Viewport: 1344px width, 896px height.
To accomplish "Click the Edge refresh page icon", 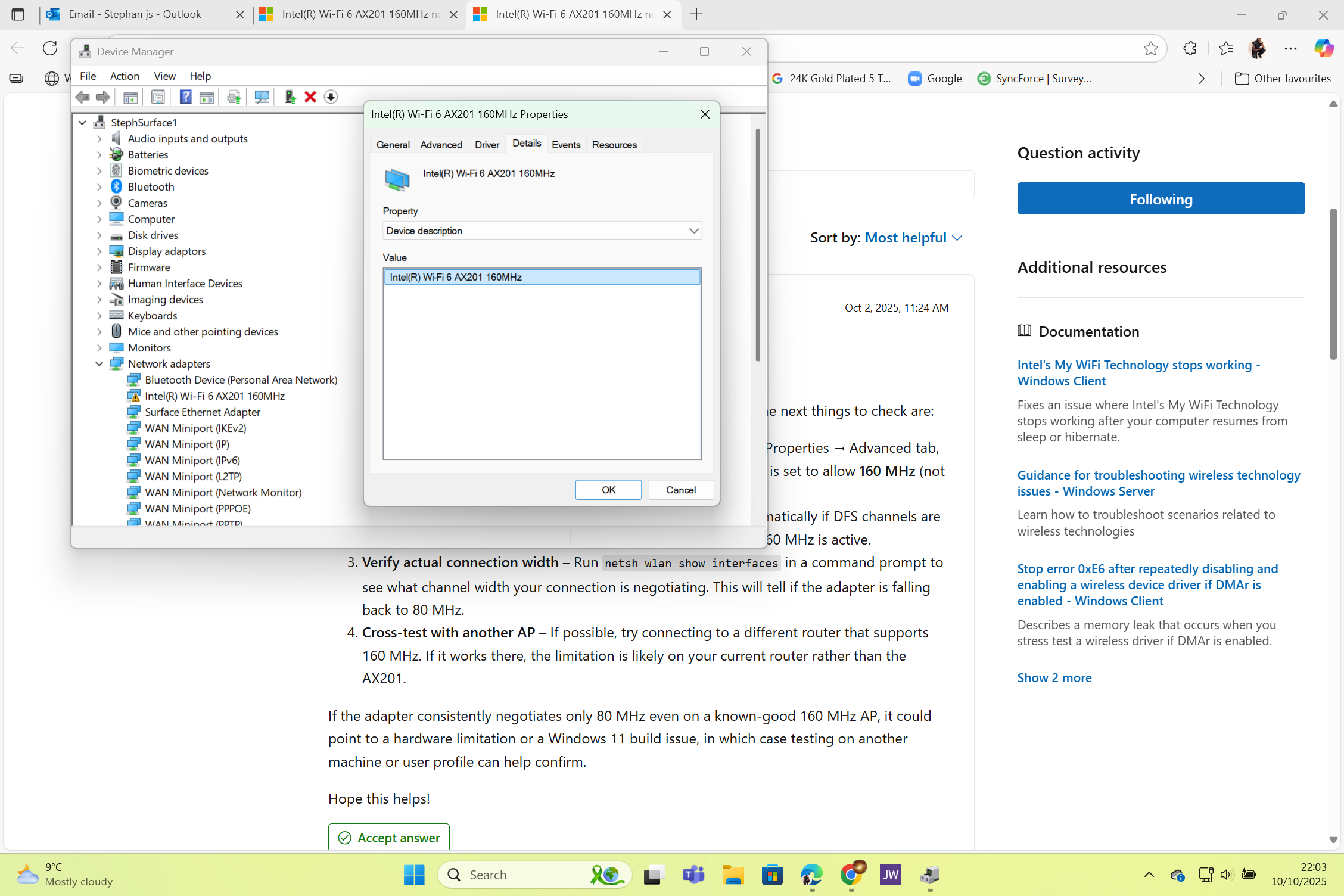I will coord(50,48).
